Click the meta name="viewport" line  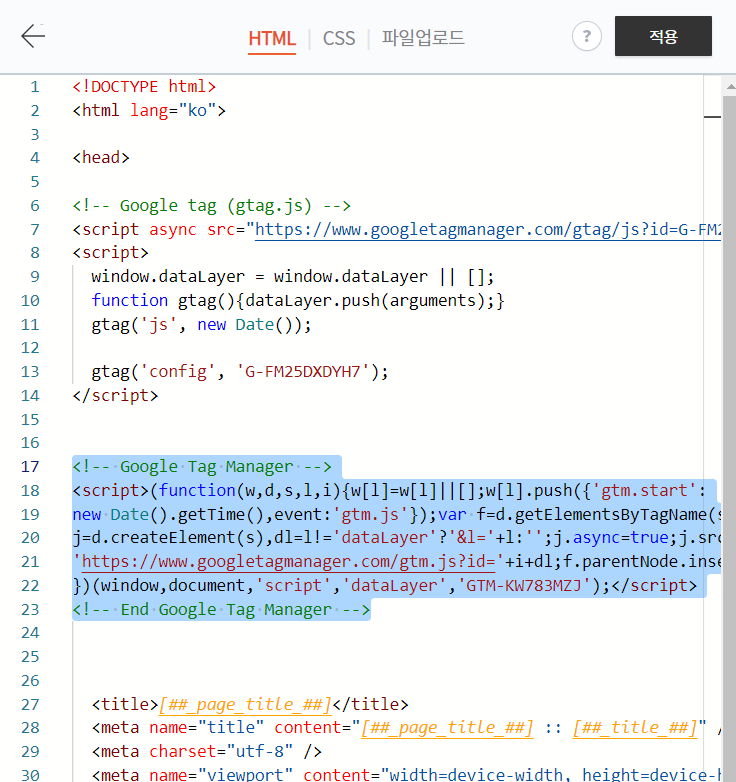(x=406, y=775)
